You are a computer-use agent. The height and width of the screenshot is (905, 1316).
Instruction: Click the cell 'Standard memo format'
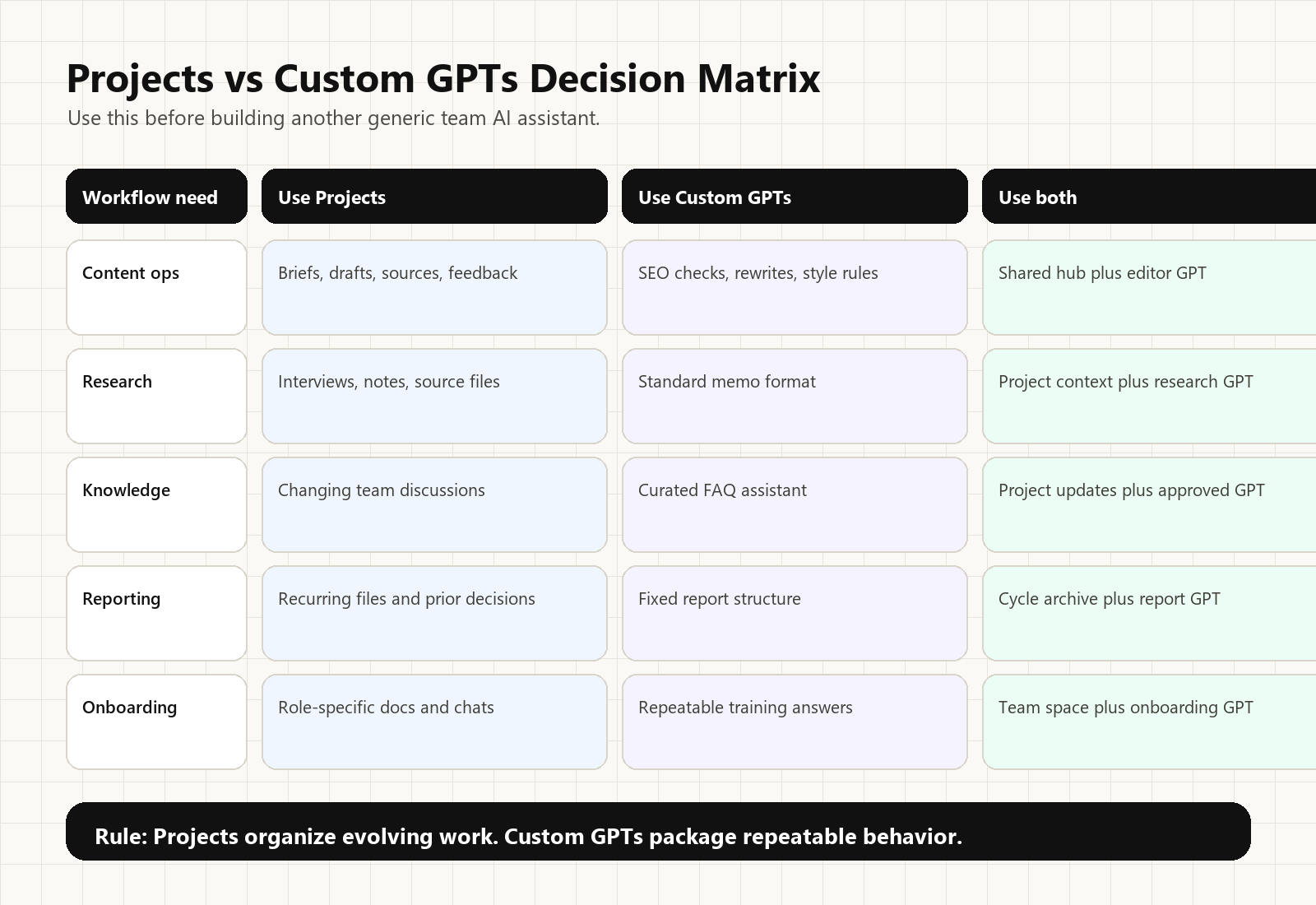795,396
